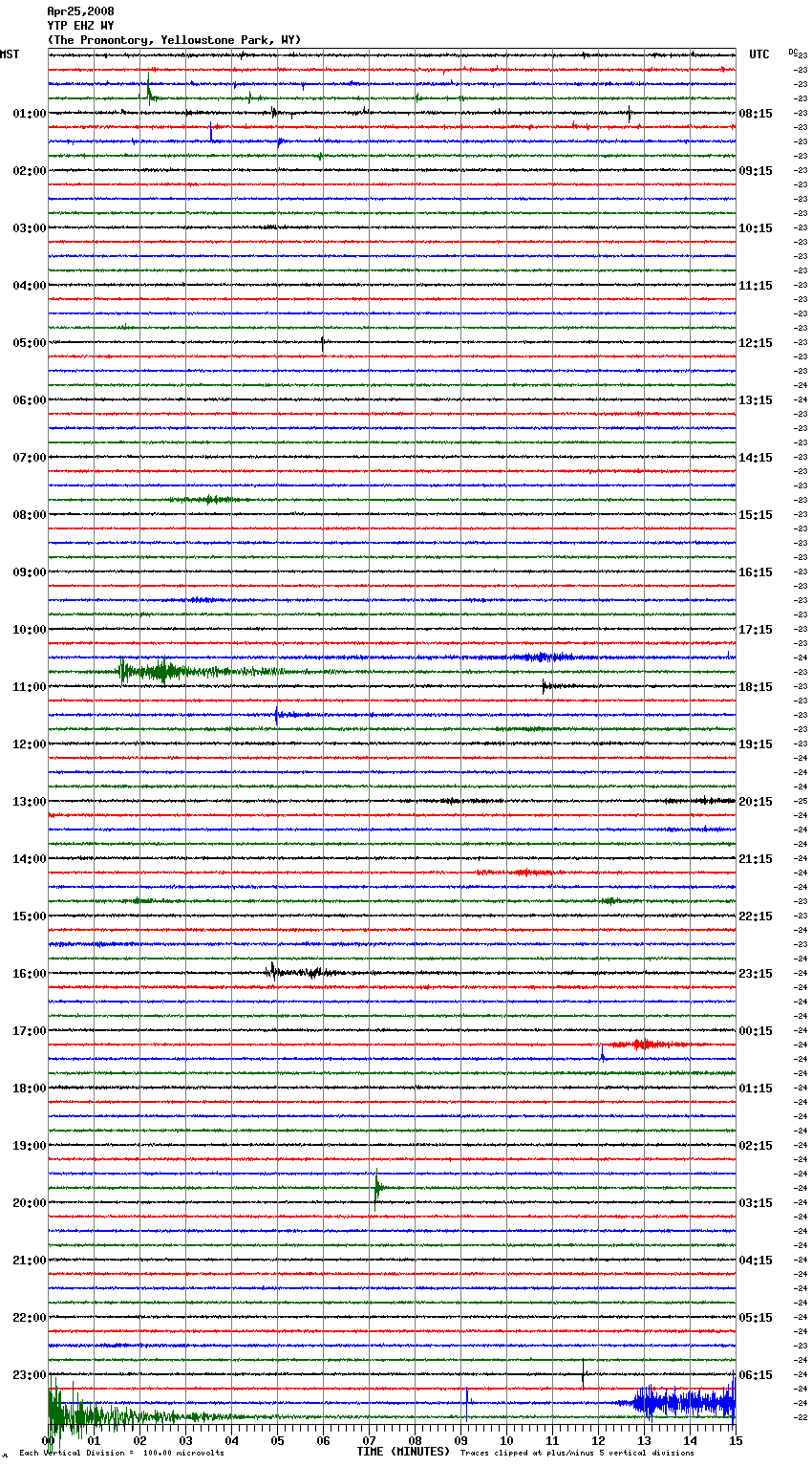Click the 06:15 UTC time label

pos(756,1375)
